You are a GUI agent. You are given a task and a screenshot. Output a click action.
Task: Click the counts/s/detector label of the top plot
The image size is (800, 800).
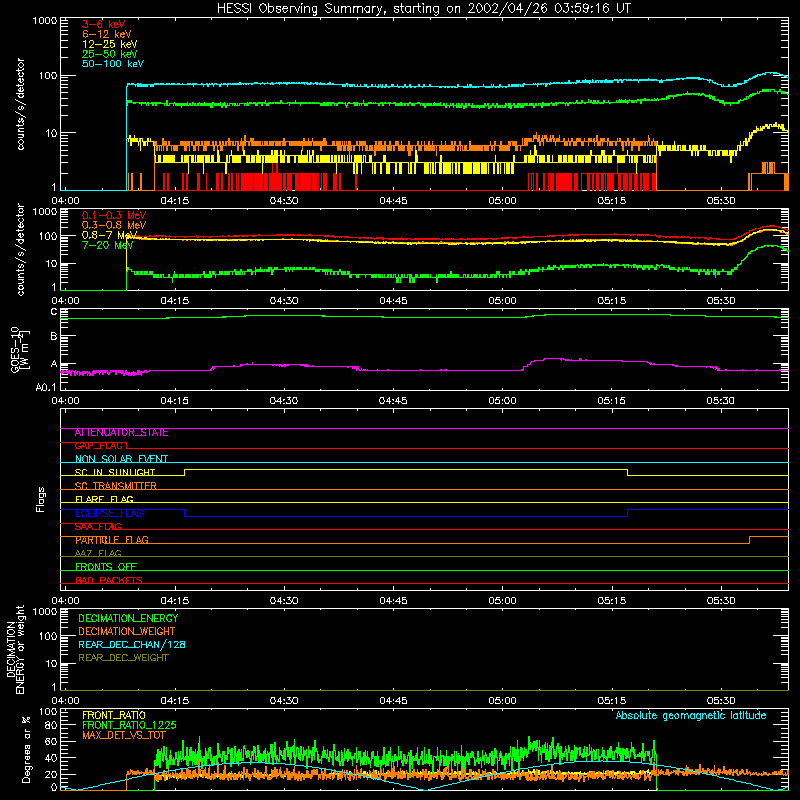21,104
